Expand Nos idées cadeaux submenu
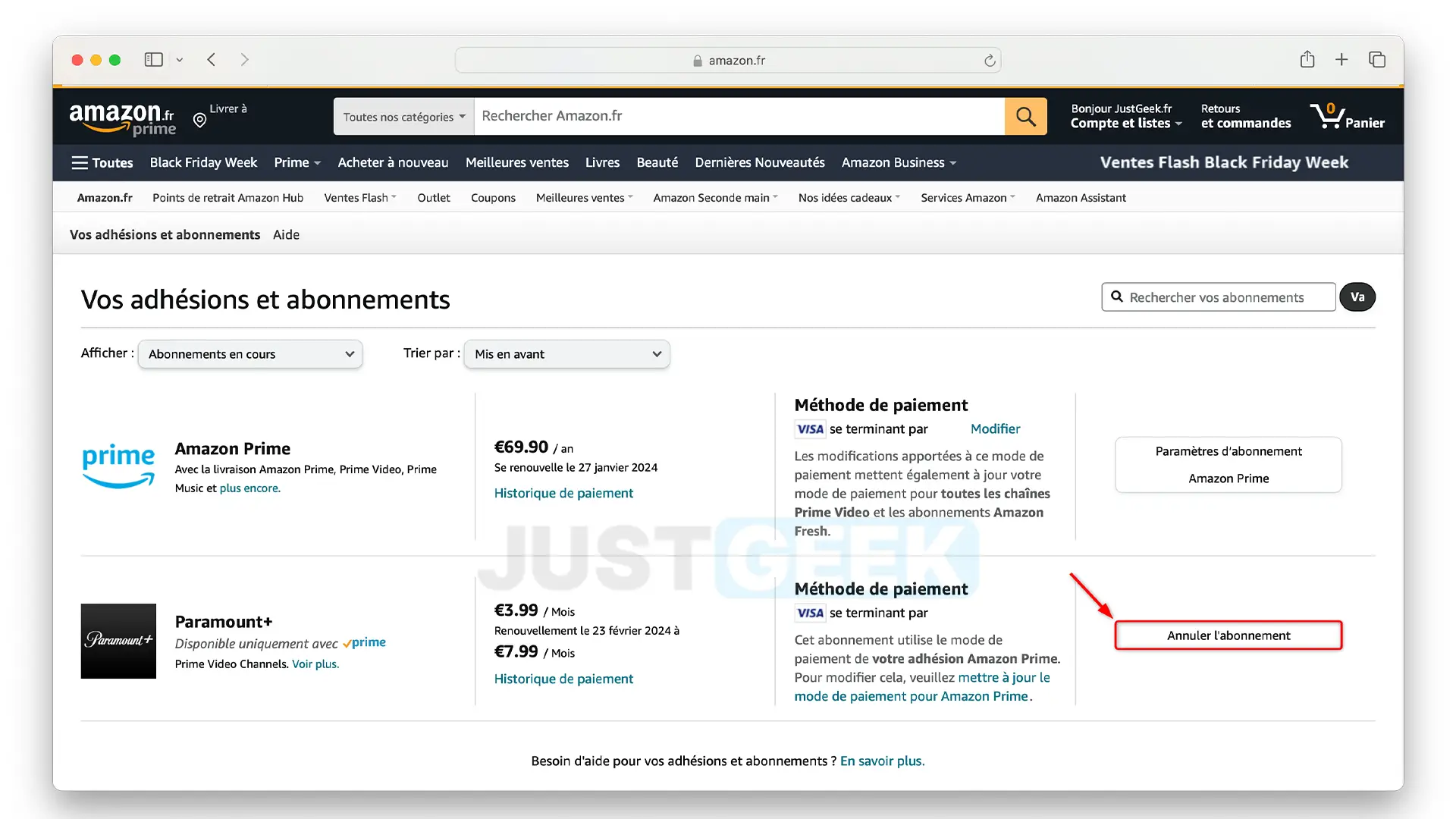 [849, 198]
